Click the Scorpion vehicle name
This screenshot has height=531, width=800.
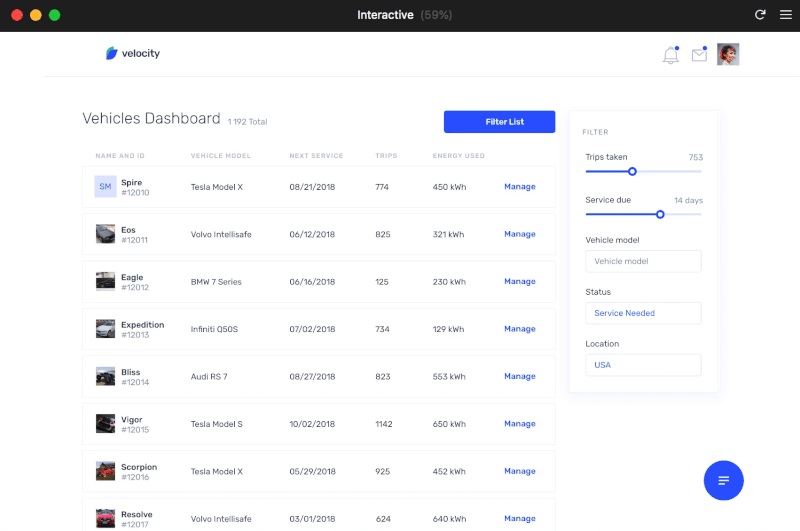[139, 467]
